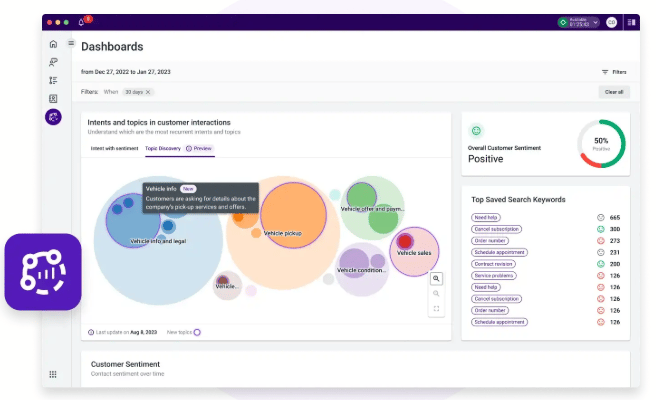Select the Topic Discovery tab
656x400 pixels.
[x=163, y=149]
